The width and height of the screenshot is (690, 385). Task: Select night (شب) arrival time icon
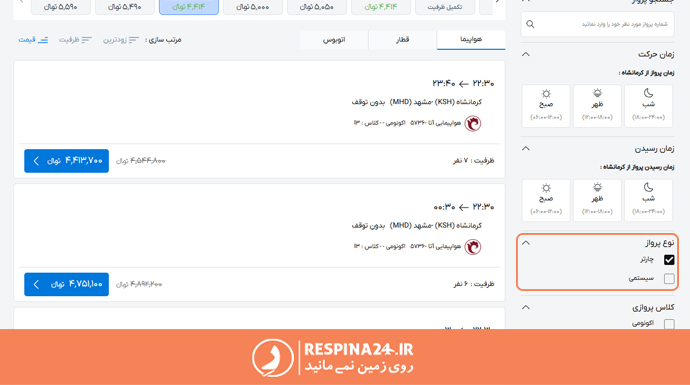(x=648, y=187)
